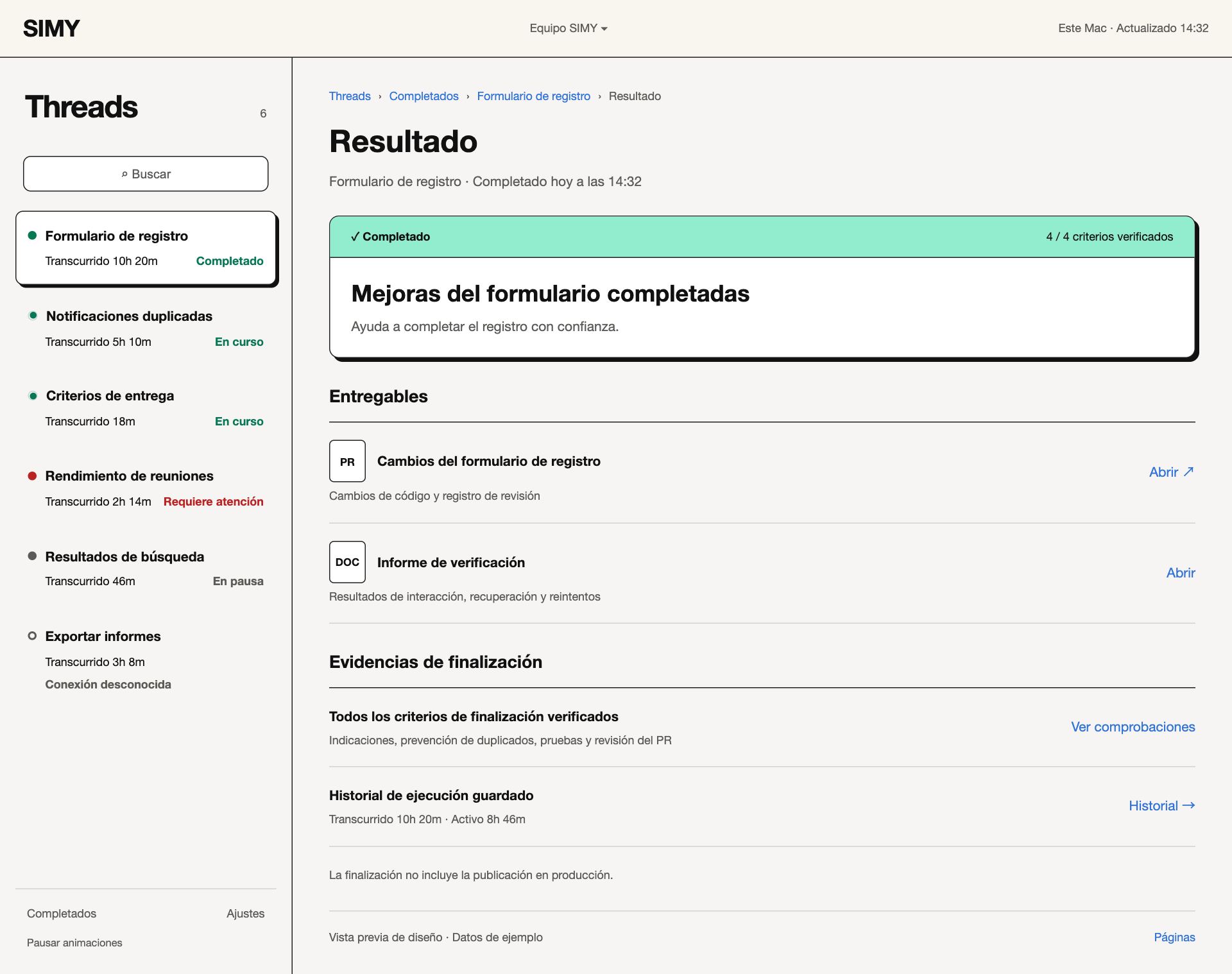
Task: Open Completados in sidebar footer
Action: pos(62,914)
